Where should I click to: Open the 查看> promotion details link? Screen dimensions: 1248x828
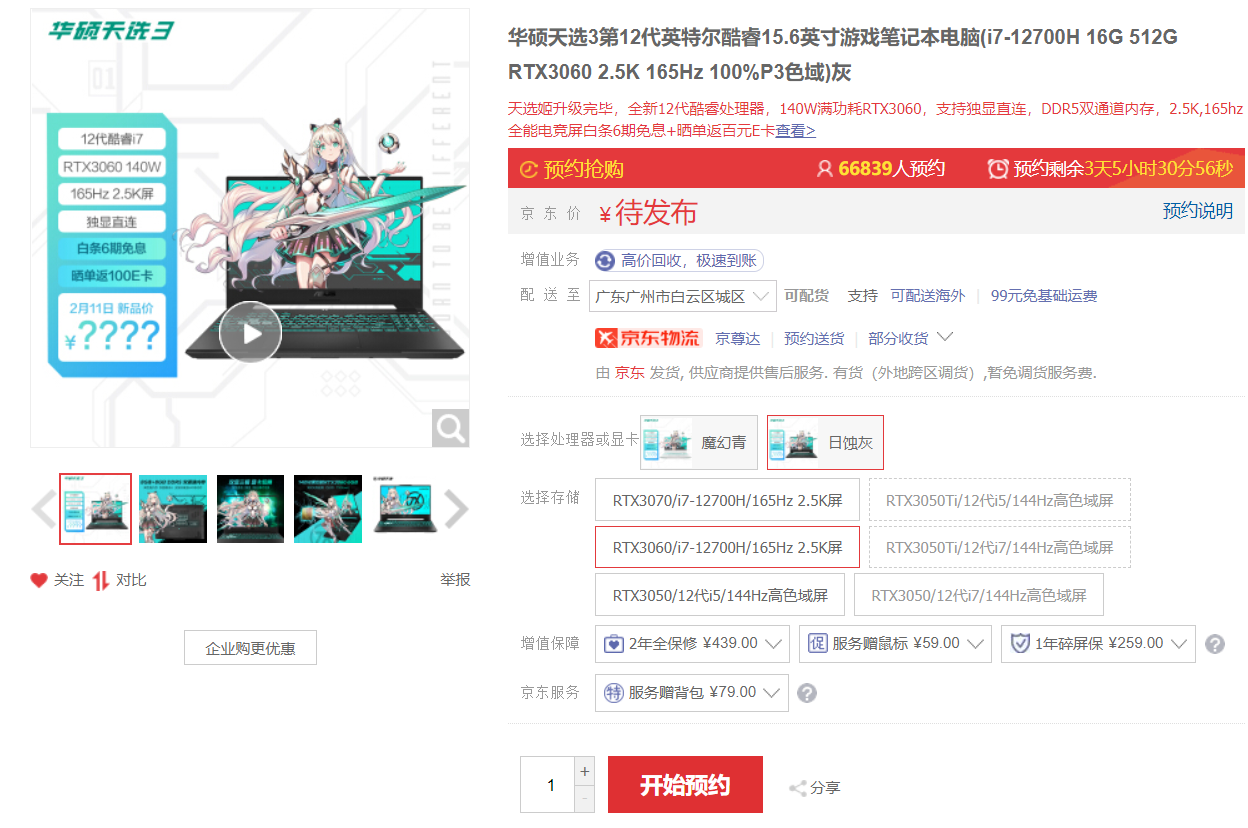pyautogui.click(x=795, y=131)
